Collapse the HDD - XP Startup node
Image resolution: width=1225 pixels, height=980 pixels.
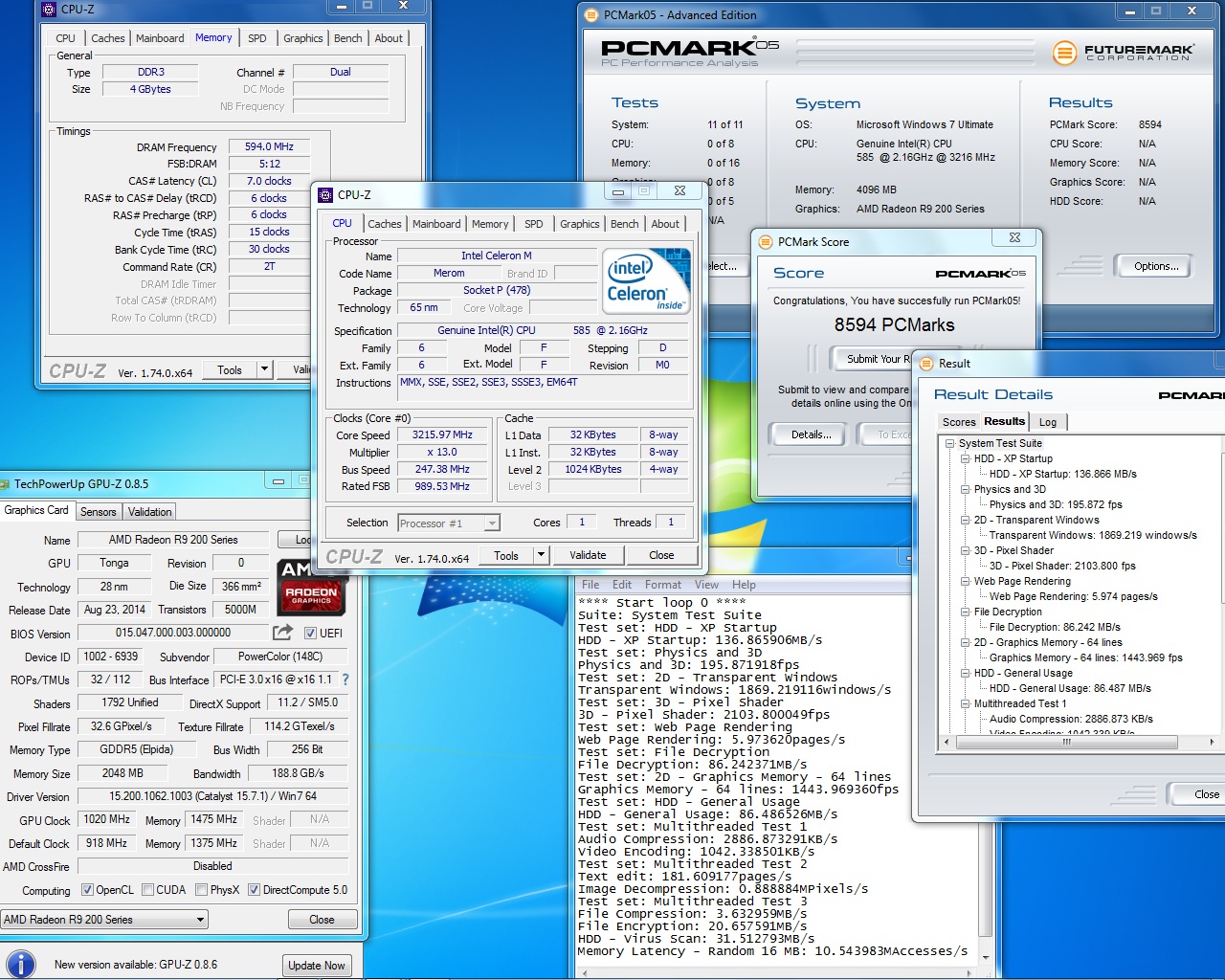click(x=966, y=458)
